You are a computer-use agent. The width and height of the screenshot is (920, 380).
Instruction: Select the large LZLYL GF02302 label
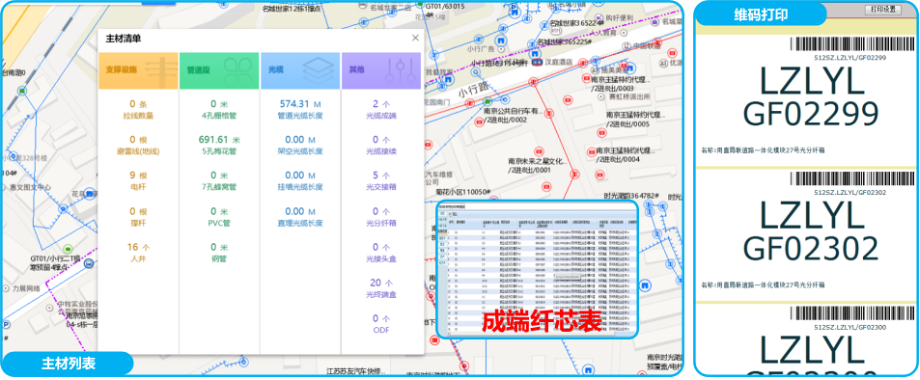click(x=812, y=232)
